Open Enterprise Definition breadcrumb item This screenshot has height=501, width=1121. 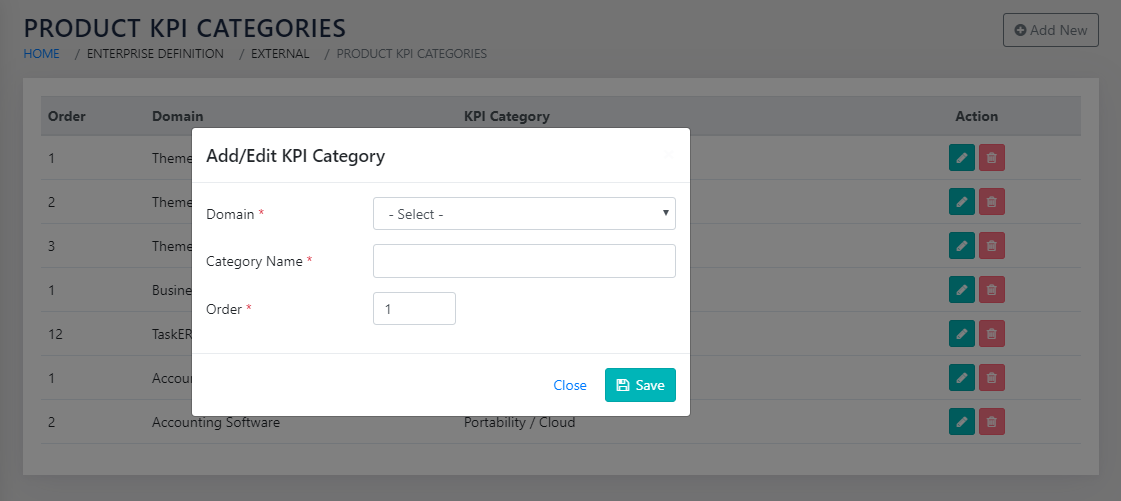(x=155, y=54)
